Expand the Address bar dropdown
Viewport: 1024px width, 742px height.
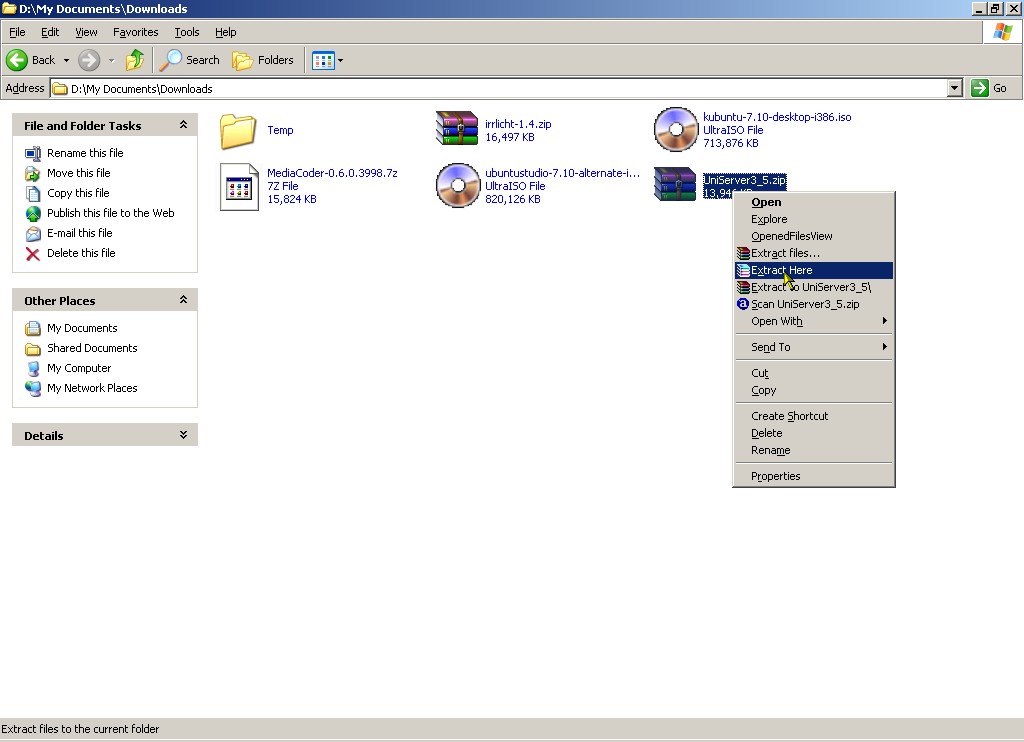(x=955, y=88)
